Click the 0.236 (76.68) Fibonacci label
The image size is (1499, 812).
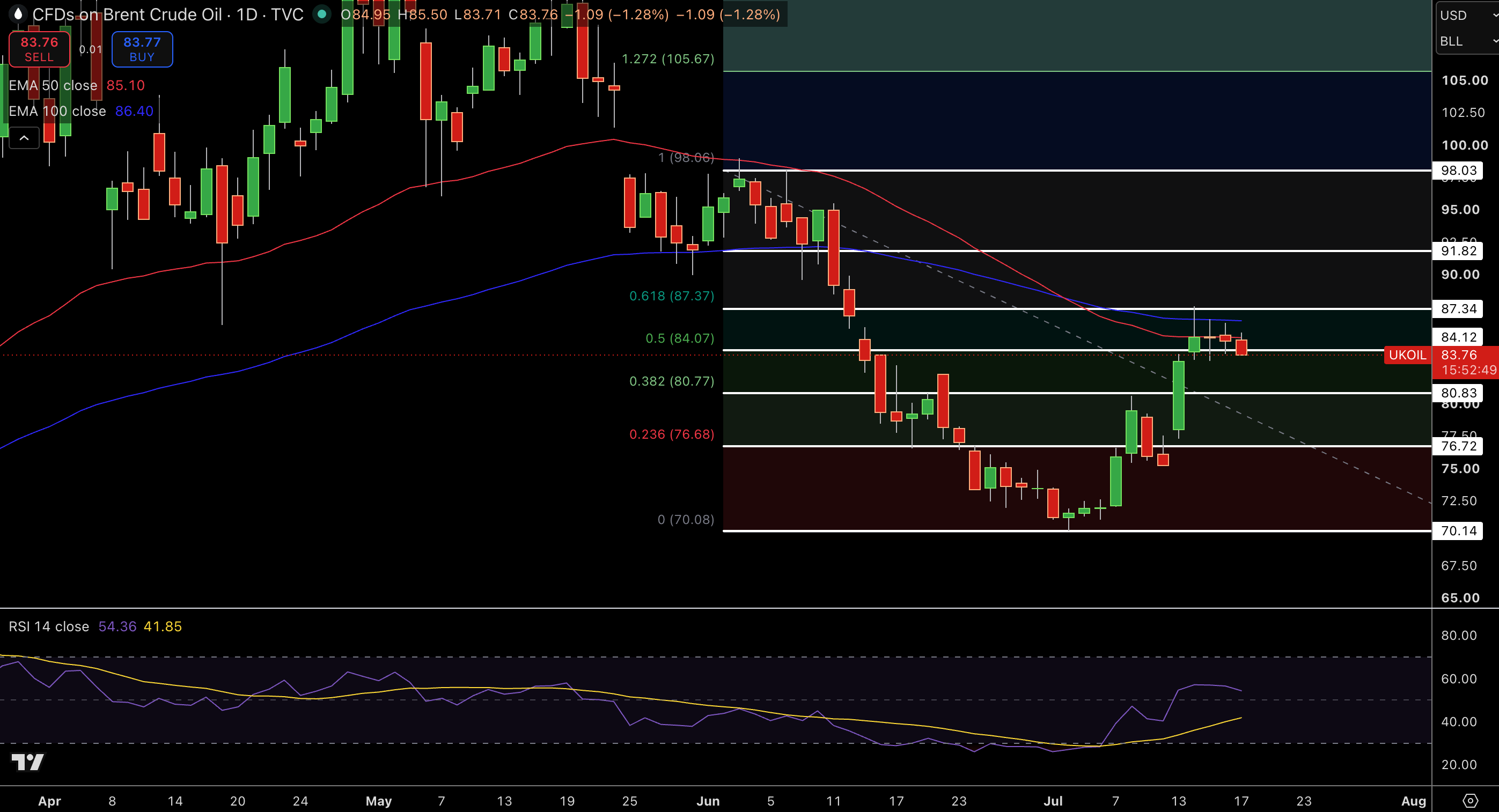(x=672, y=434)
